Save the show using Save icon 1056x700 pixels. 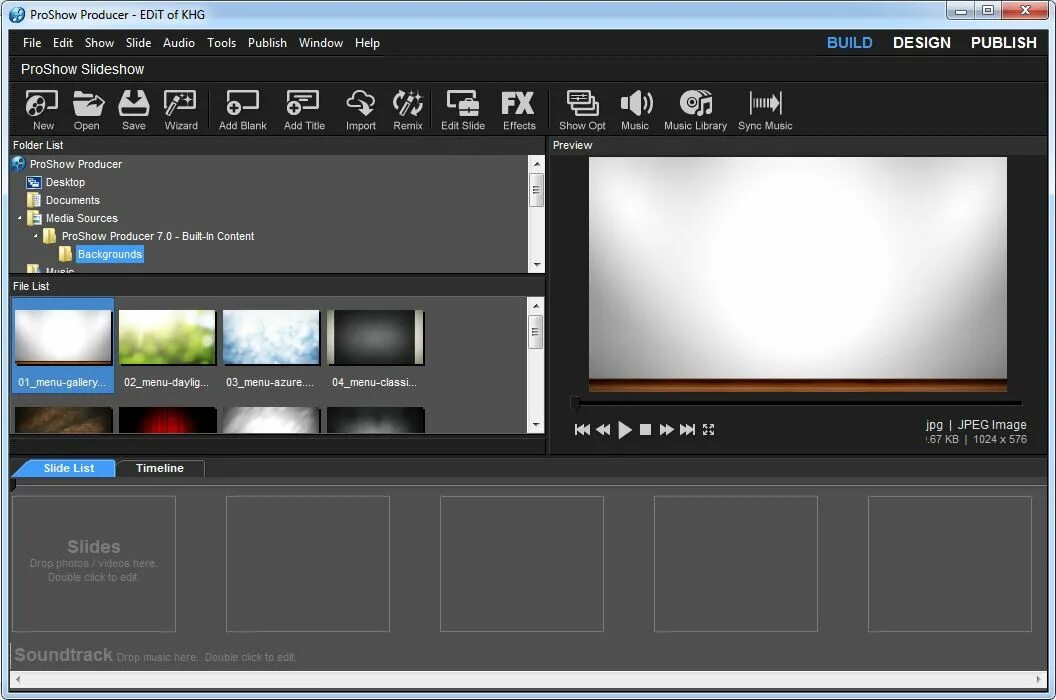tap(133, 110)
